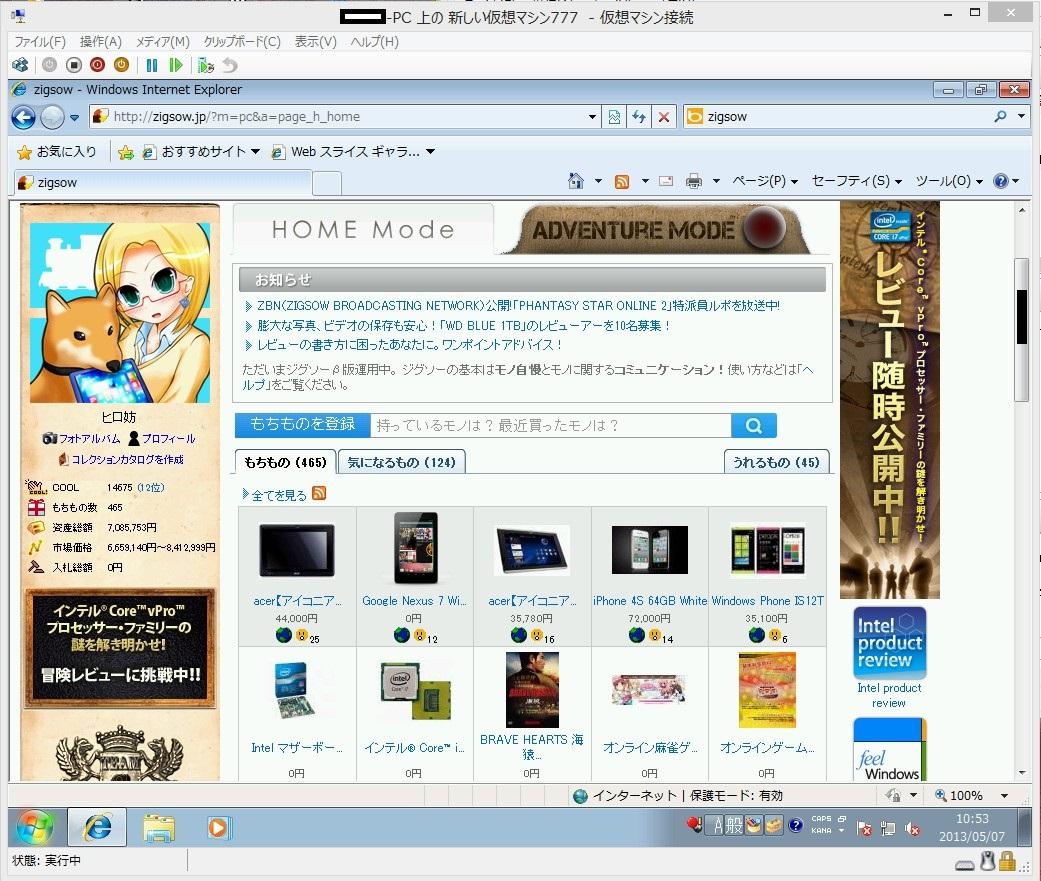1041x881 pixels.
Task: Click the blue search magnifier button
Action: tap(754, 426)
